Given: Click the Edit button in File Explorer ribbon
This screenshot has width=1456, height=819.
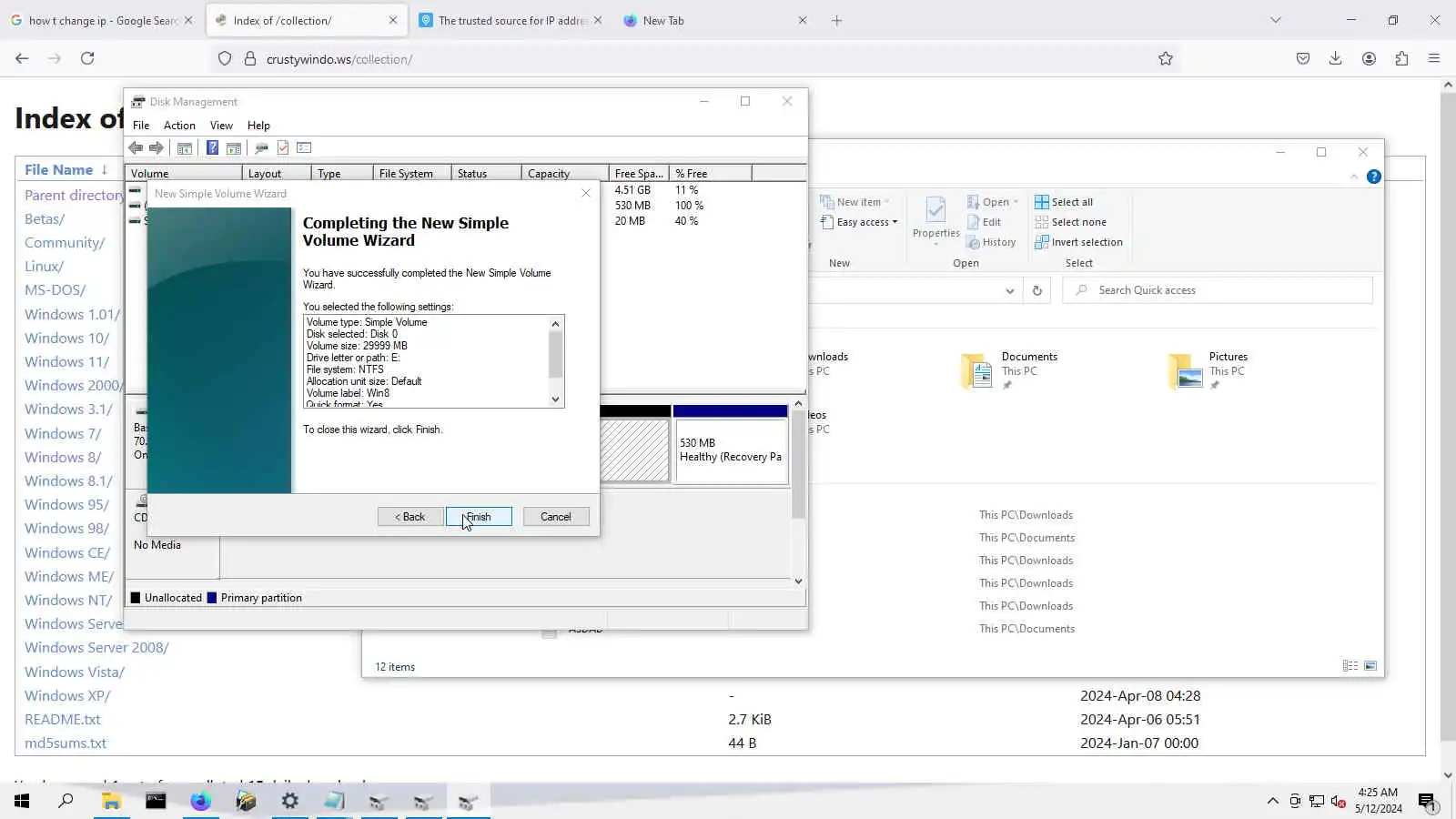Looking at the screenshot, I should pyautogui.click(x=984, y=222).
